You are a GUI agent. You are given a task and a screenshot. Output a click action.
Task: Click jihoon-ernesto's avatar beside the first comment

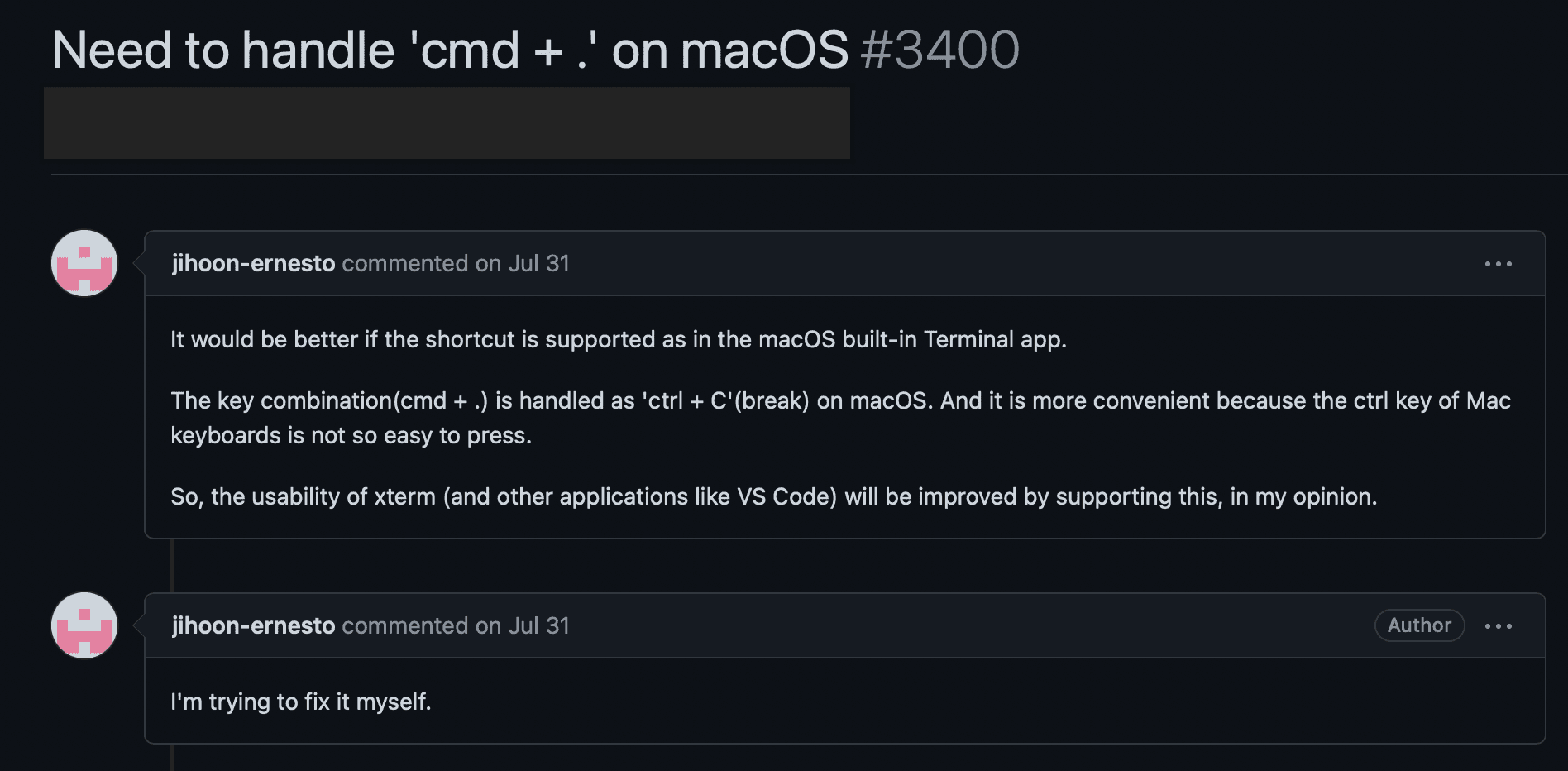84,264
